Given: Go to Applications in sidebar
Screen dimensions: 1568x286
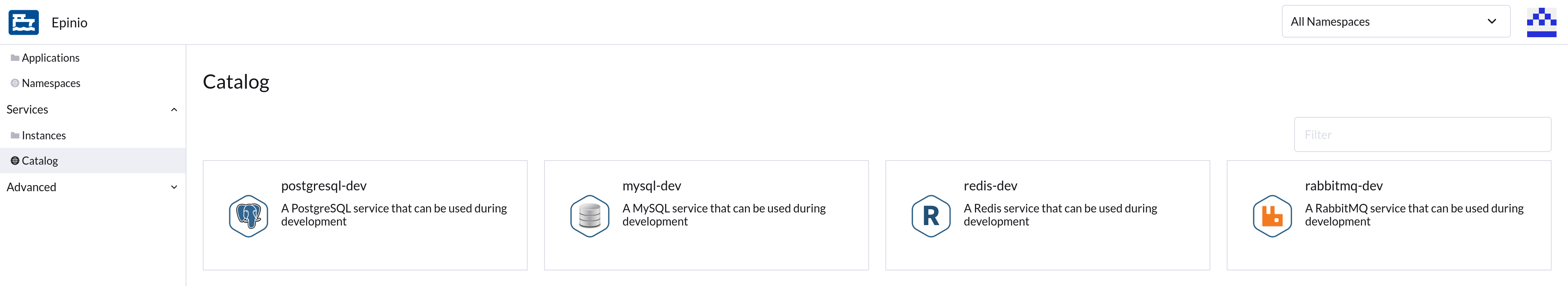Looking at the screenshot, I should click(x=51, y=58).
